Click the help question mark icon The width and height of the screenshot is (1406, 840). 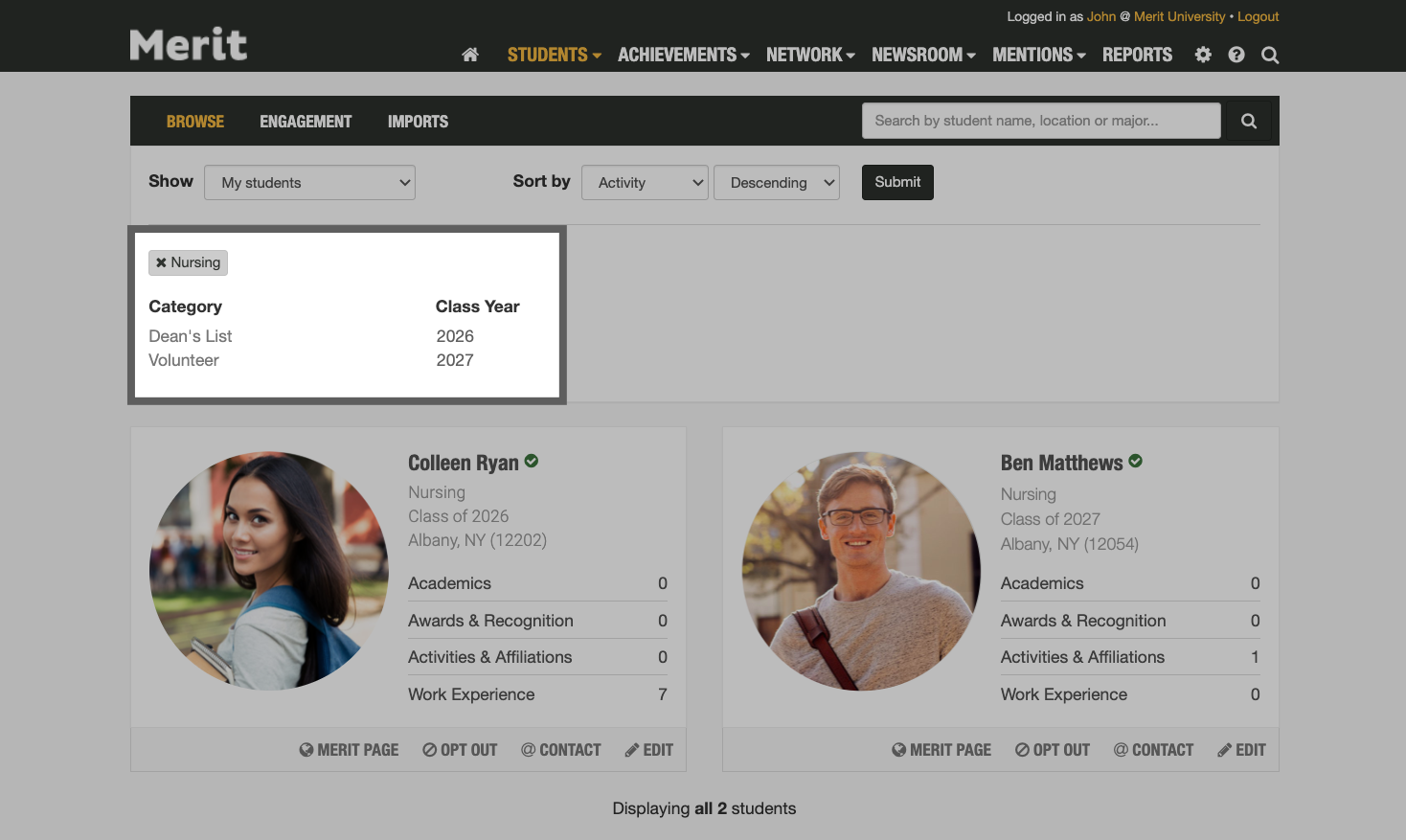(1236, 55)
